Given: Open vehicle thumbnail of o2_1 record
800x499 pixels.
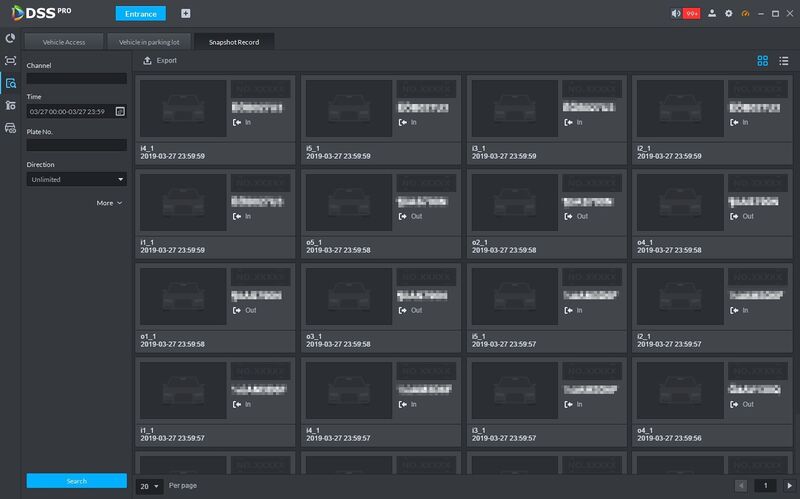Looking at the screenshot, I should [x=515, y=202].
